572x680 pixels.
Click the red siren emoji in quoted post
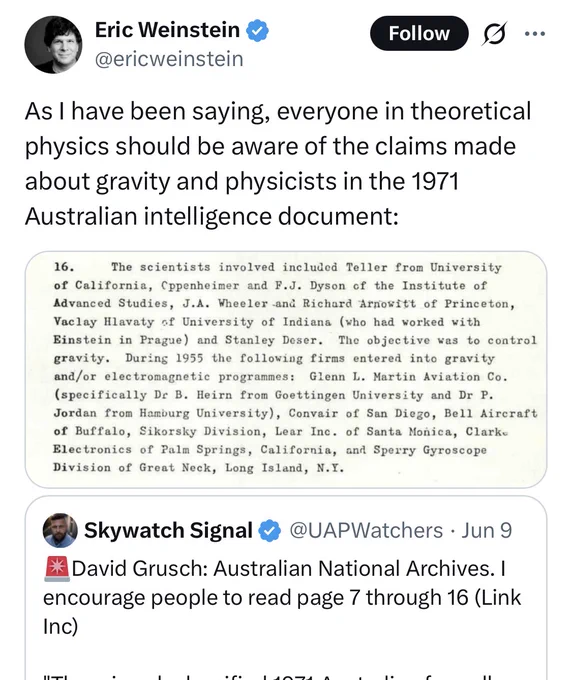click(x=57, y=569)
